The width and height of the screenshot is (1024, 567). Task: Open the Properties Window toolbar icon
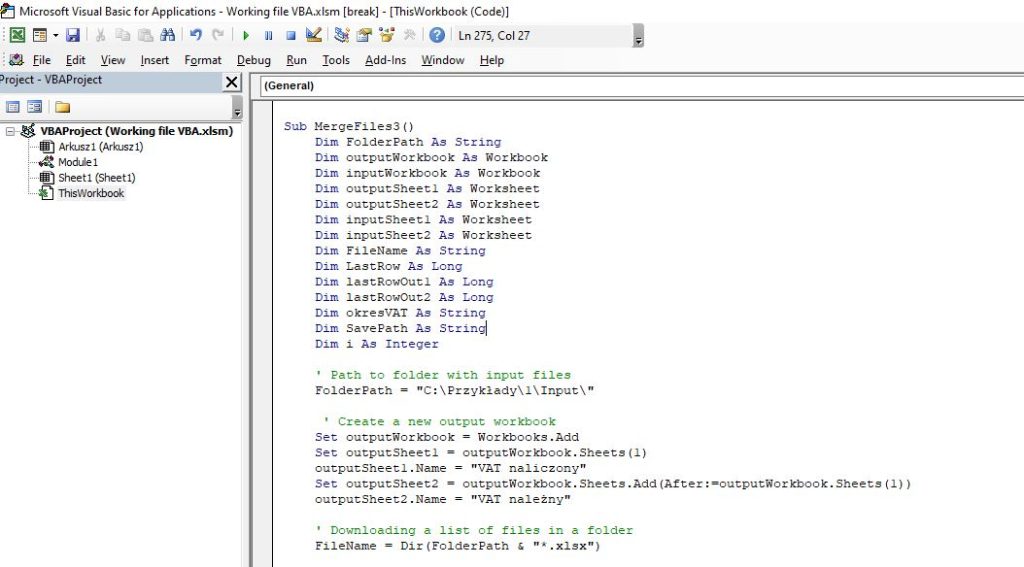[x=364, y=35]
